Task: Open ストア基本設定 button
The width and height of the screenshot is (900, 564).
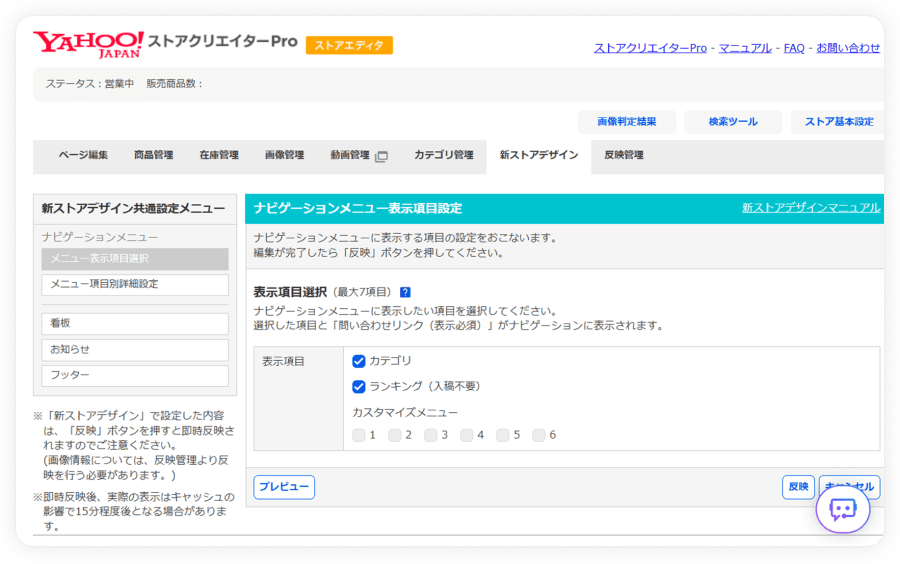Action: pos(838,122)
